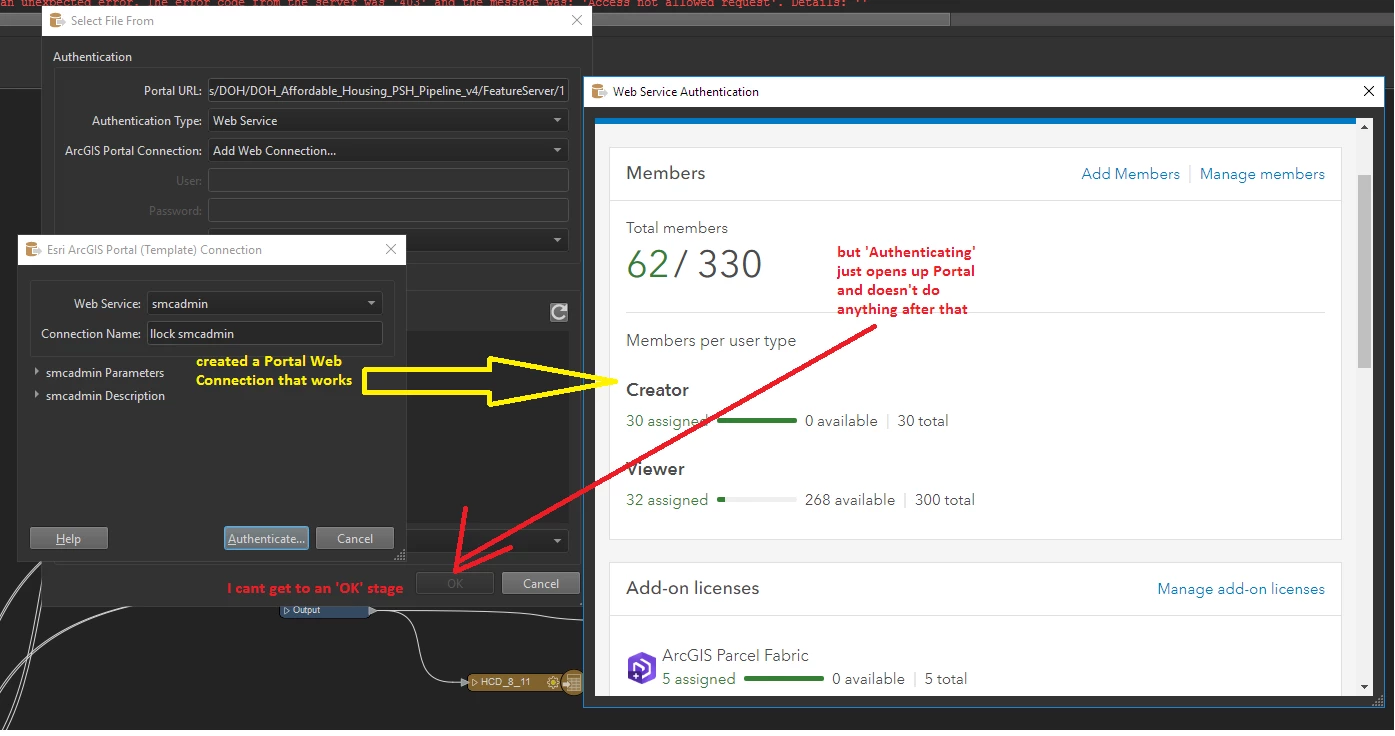This screenshot has height=736, width=1395.
Task: Click the Add-on licenses heading
Action: (693, 588)
